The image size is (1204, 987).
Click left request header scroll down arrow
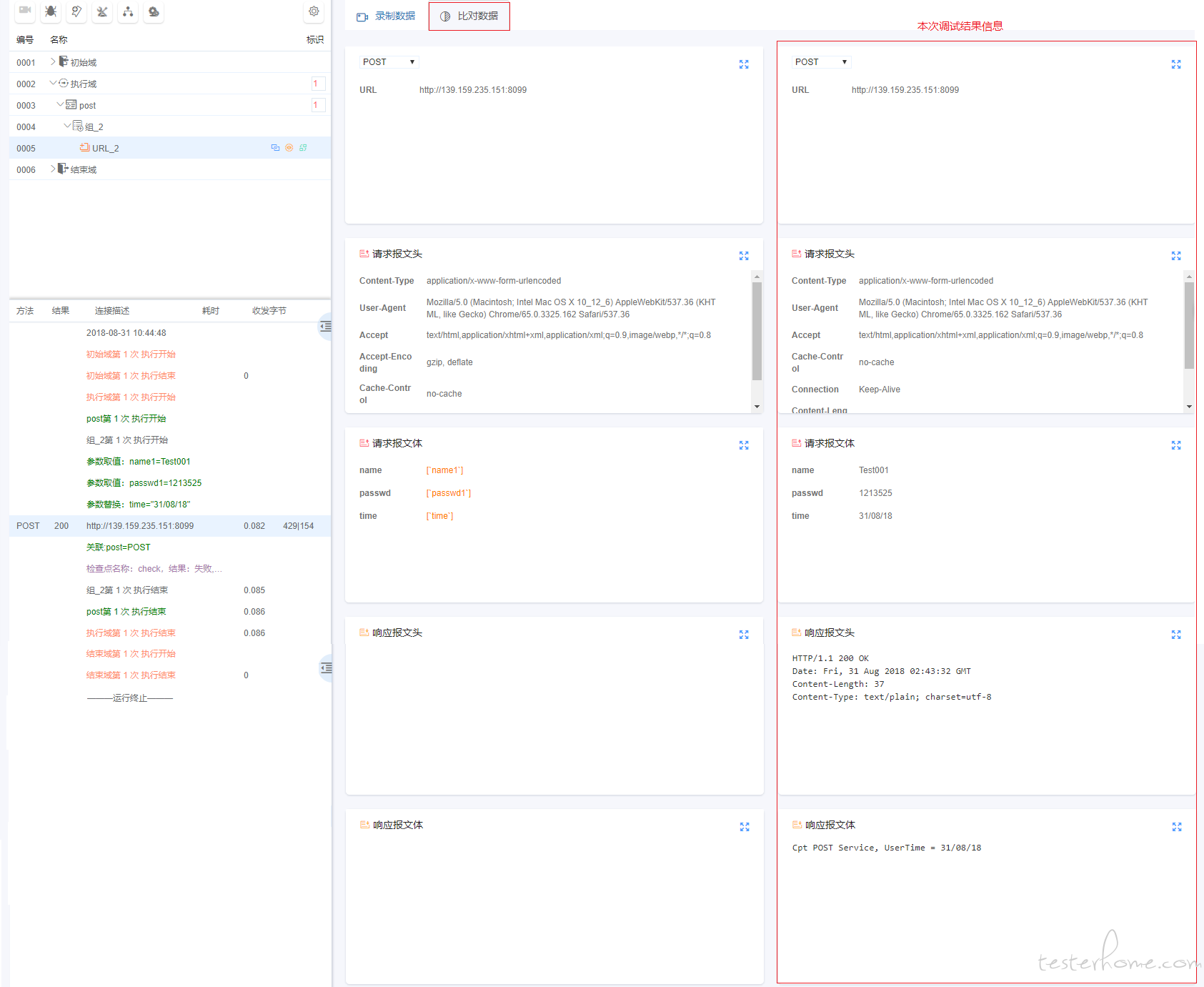point(757,407)
